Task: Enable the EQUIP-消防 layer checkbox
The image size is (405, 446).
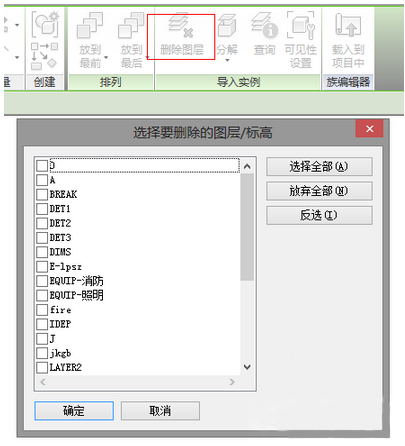Action: pos(42,281)
